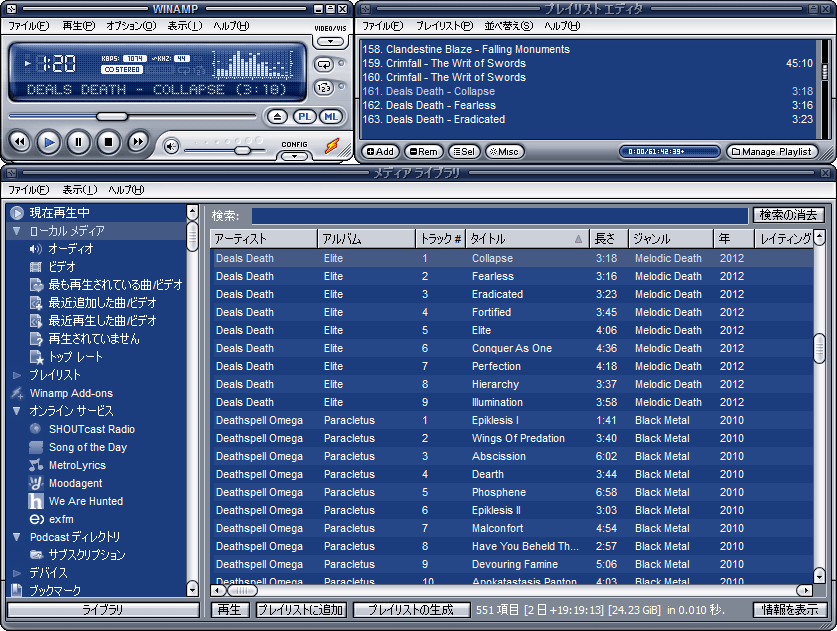
Task: Open the 再生 menu in Winamp main window
Action: coord(78,26)
